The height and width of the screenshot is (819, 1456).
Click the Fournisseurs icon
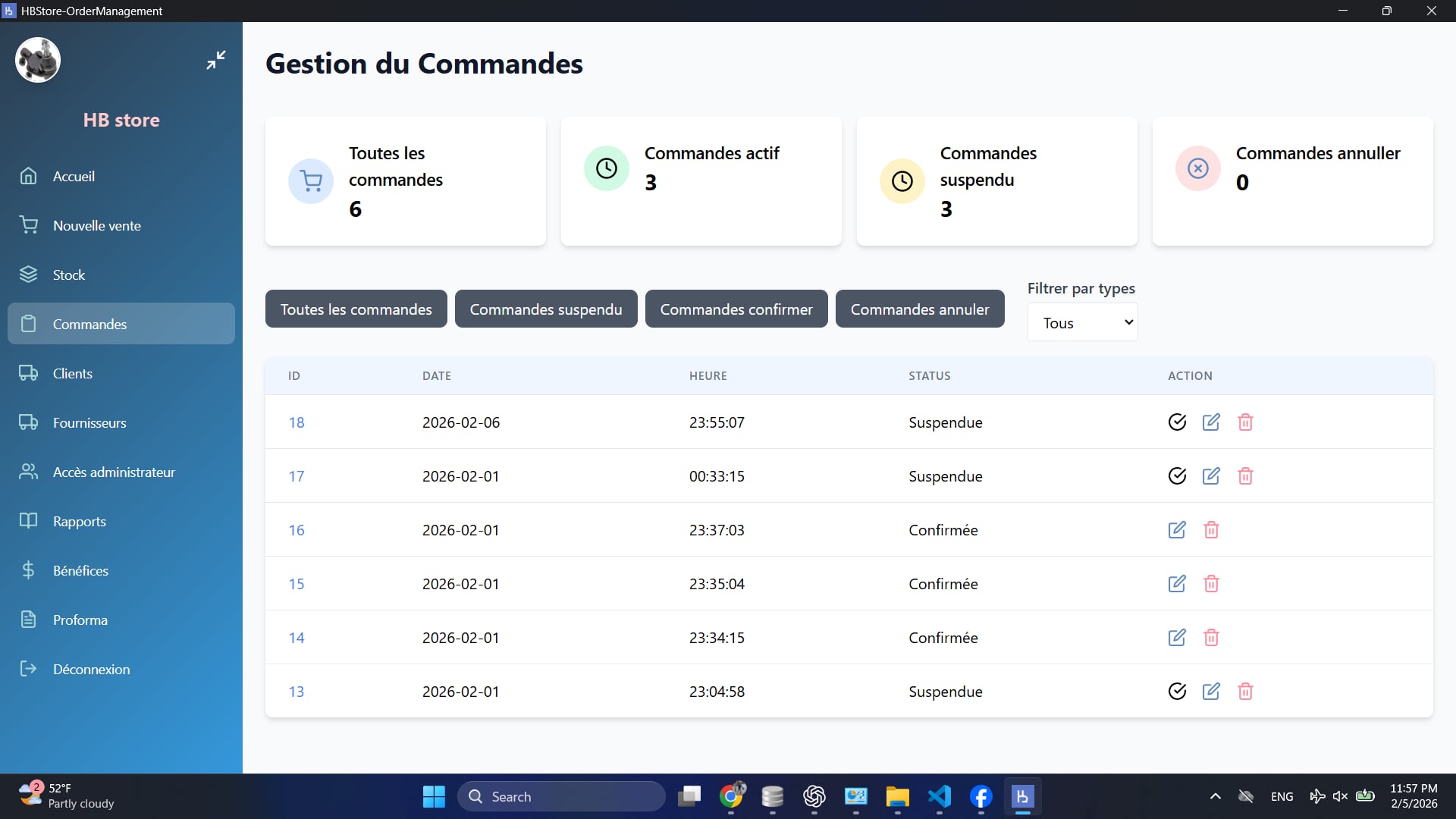28,422
